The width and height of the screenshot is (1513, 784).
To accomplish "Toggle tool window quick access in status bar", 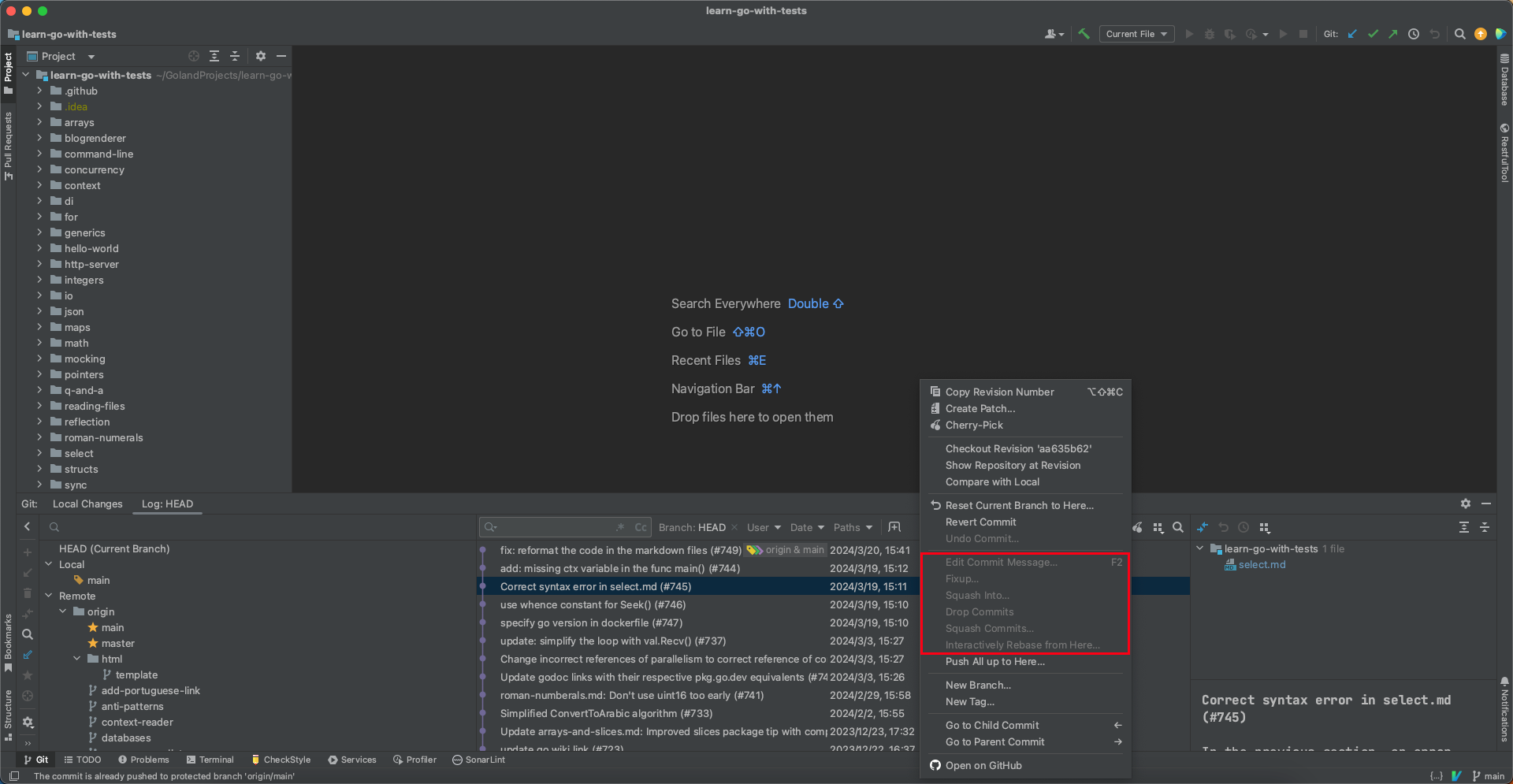I will click(x=14, y=776).
